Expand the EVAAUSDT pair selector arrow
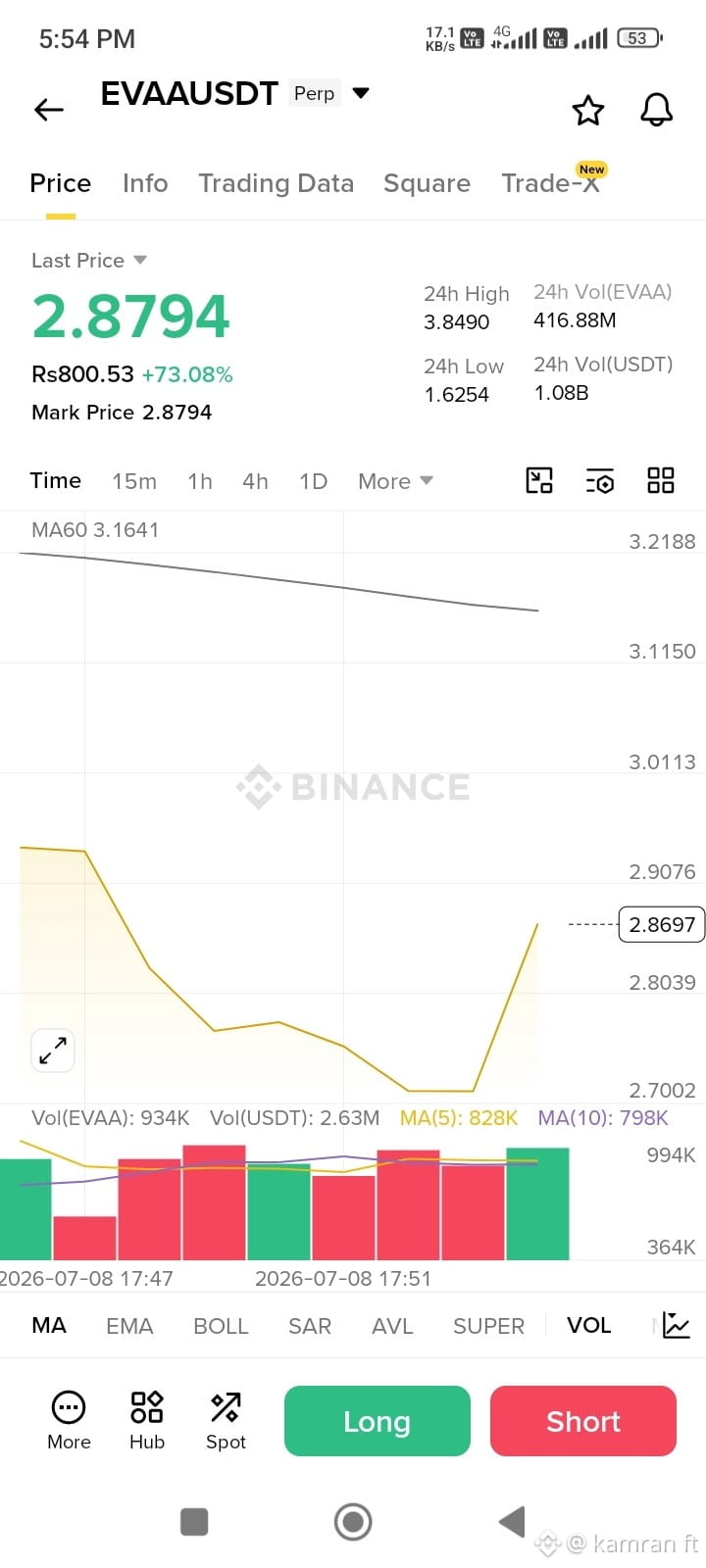The width and height of the screenshot is (706, 1568). tap(361, 93)
